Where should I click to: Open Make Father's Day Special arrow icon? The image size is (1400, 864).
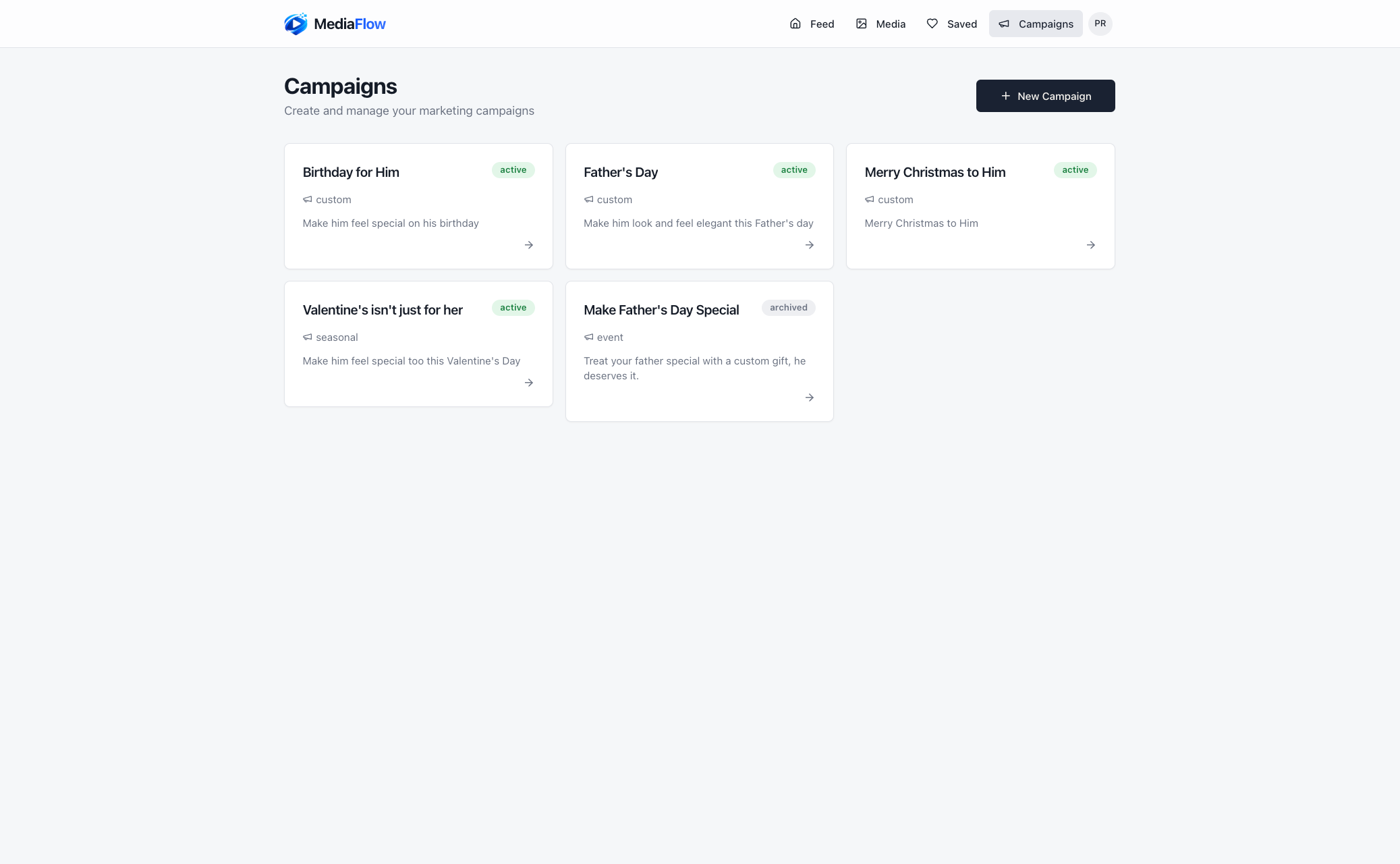point(810,398)
